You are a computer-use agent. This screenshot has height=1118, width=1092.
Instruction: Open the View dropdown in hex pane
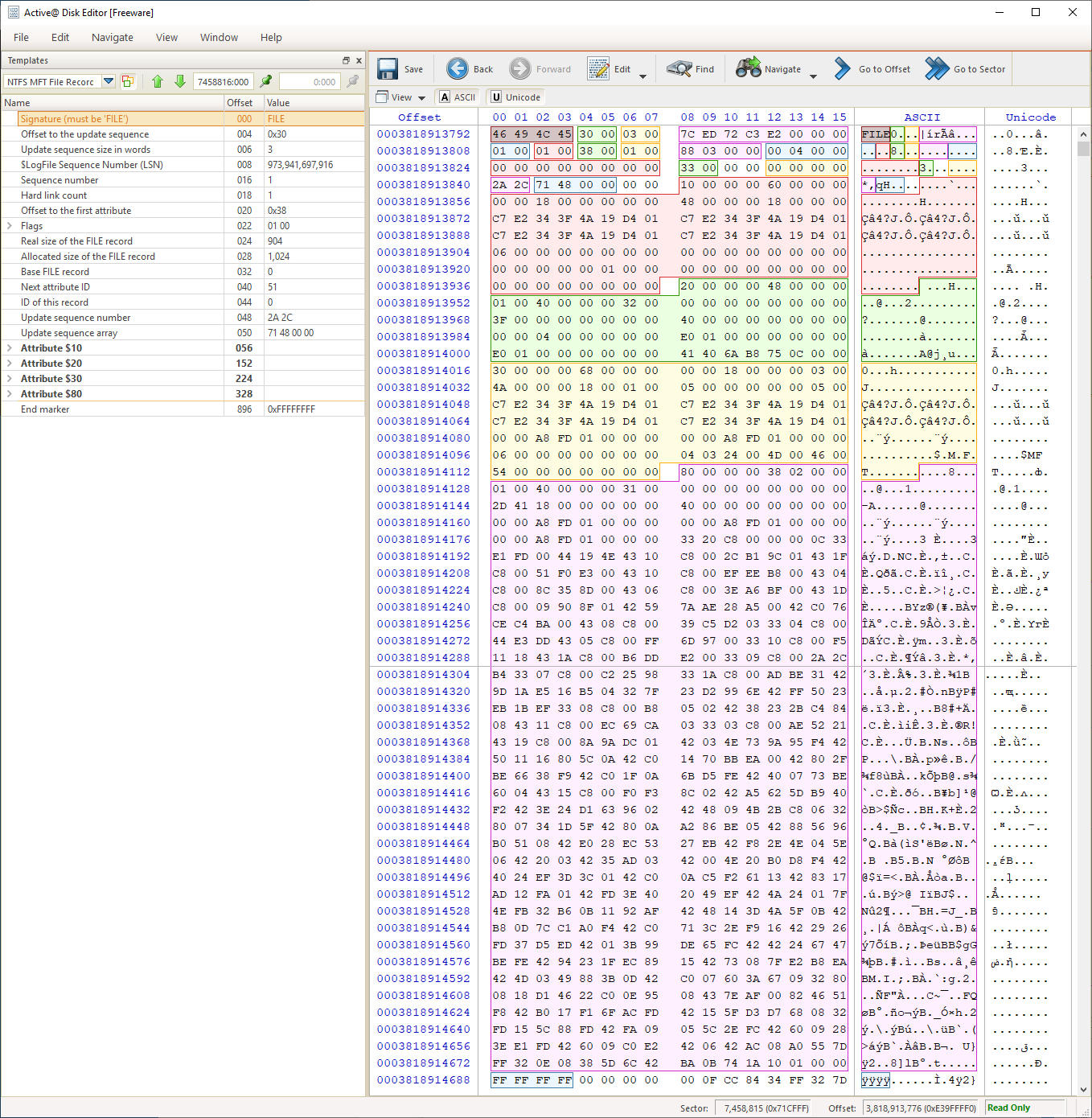(x=421, y=98)
